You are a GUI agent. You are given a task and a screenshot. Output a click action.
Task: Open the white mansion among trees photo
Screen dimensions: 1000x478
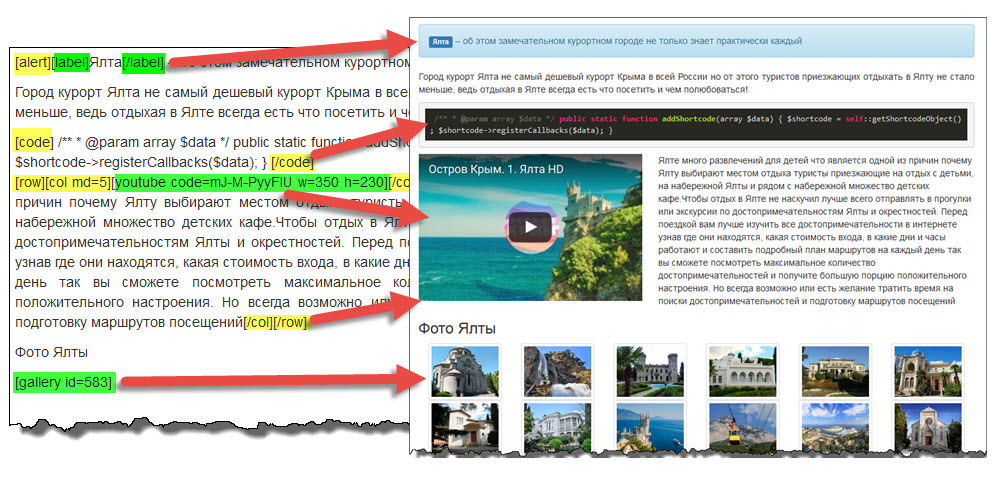(557, 427)
